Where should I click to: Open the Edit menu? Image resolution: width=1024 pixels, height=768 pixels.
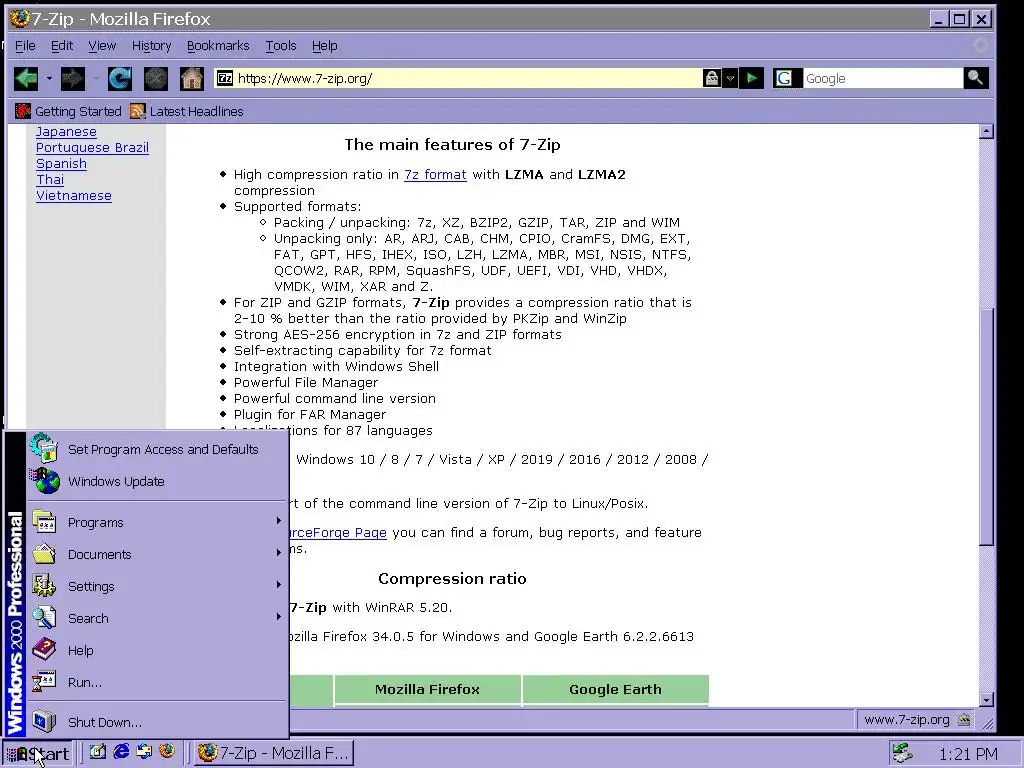point(62,46)
